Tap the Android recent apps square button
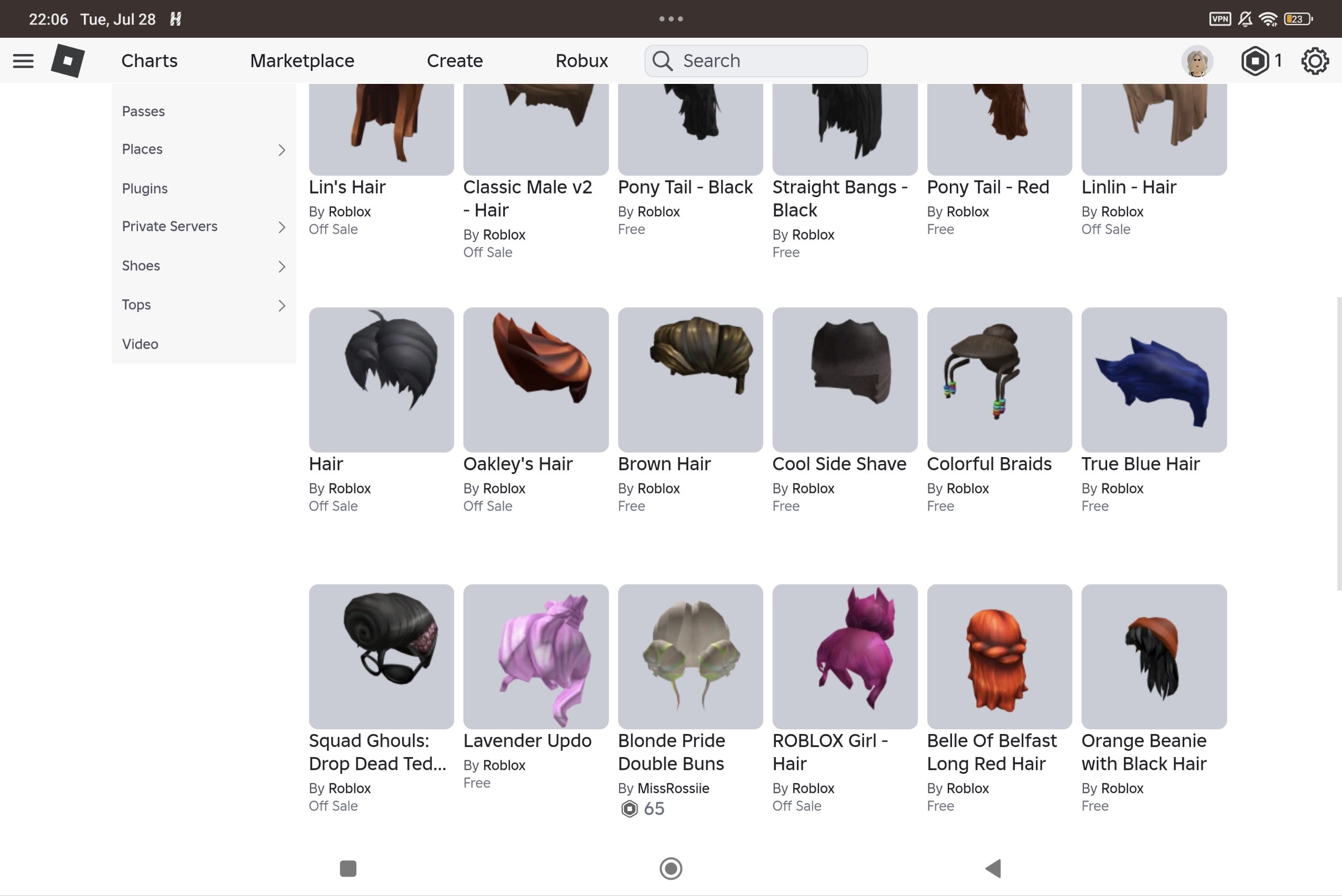The width and height of the screenshot is (1342, 896). coord(348,869)
